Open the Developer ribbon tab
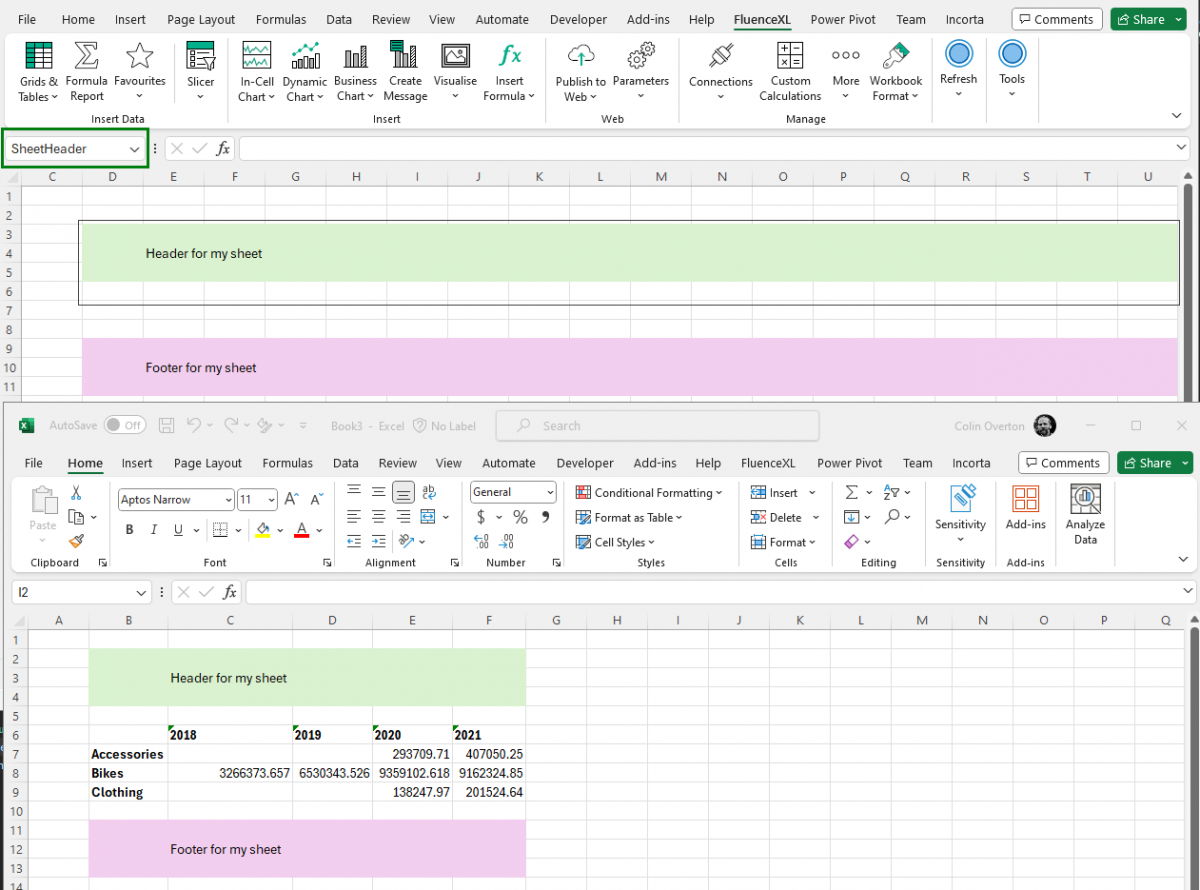Viewport: 1200px width, 890px height. point(578,19)
